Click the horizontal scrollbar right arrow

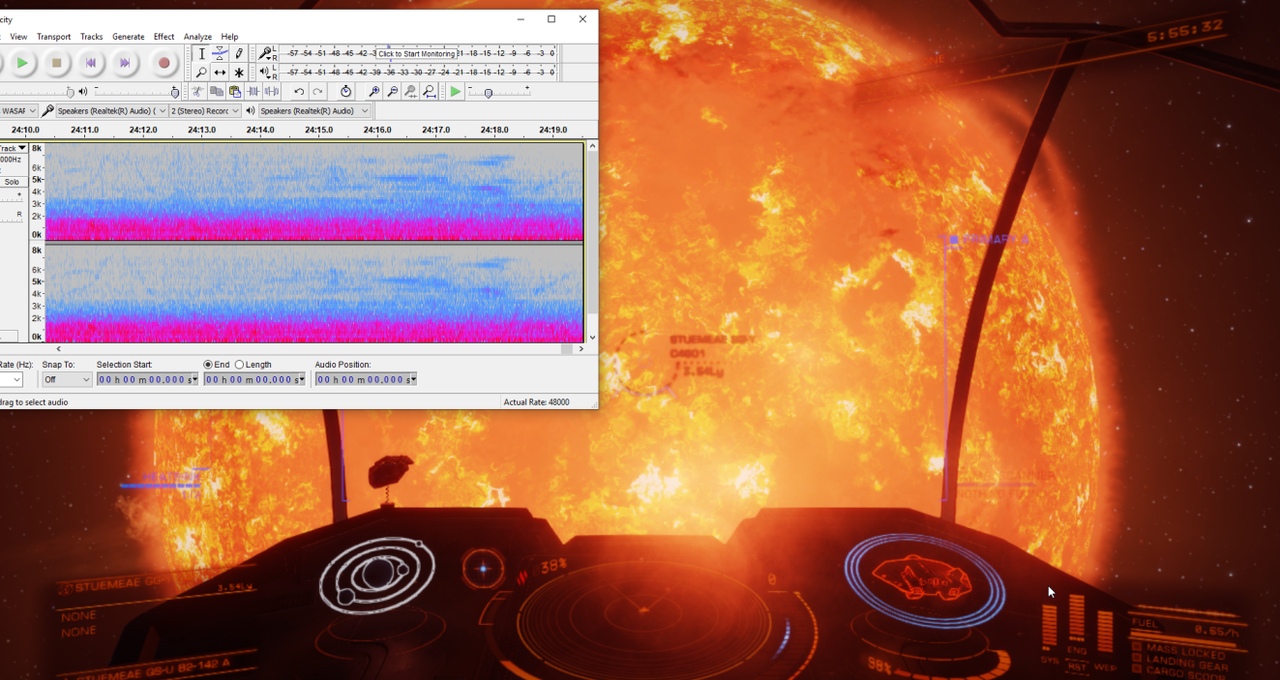pyautogui.click(x=581, y=349)
